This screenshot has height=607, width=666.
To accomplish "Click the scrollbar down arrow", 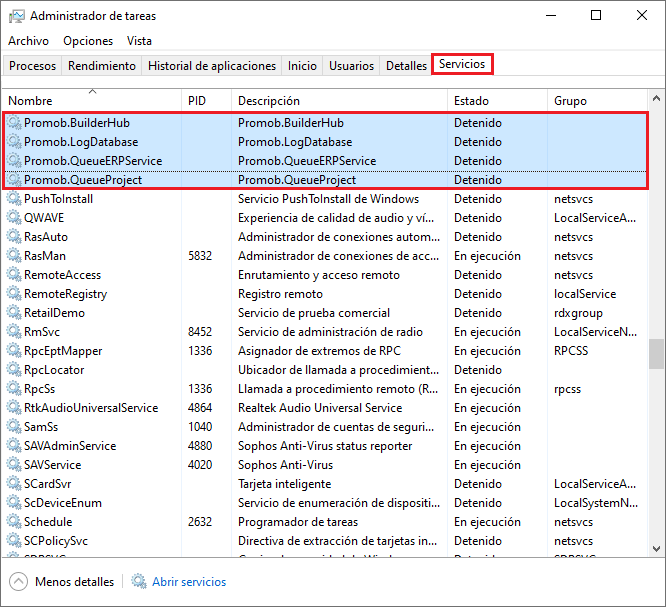I will pos(656,549).
